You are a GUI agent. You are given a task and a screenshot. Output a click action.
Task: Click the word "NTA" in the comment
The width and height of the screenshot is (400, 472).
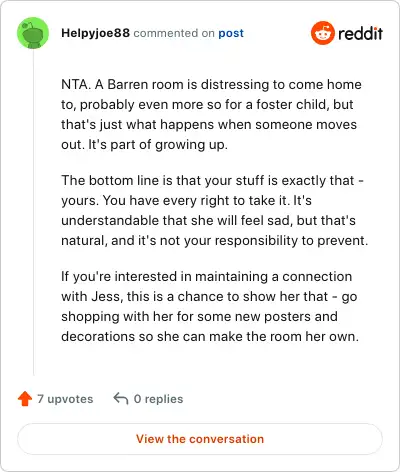pos(74,84)
